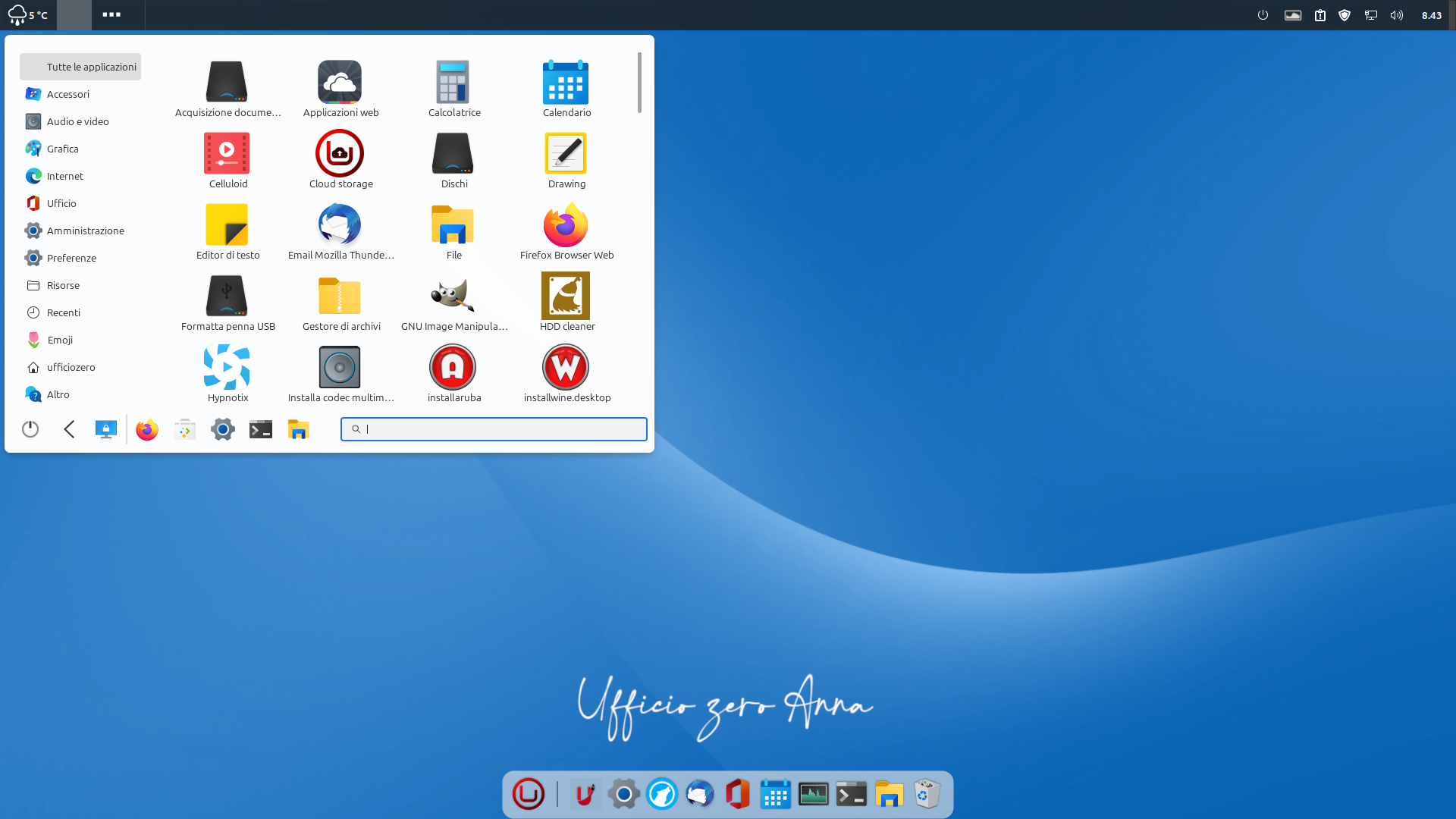Launch Hypnotix from the app grid
The width and height of the screenshot is (1456, 819).
point(227,368)
